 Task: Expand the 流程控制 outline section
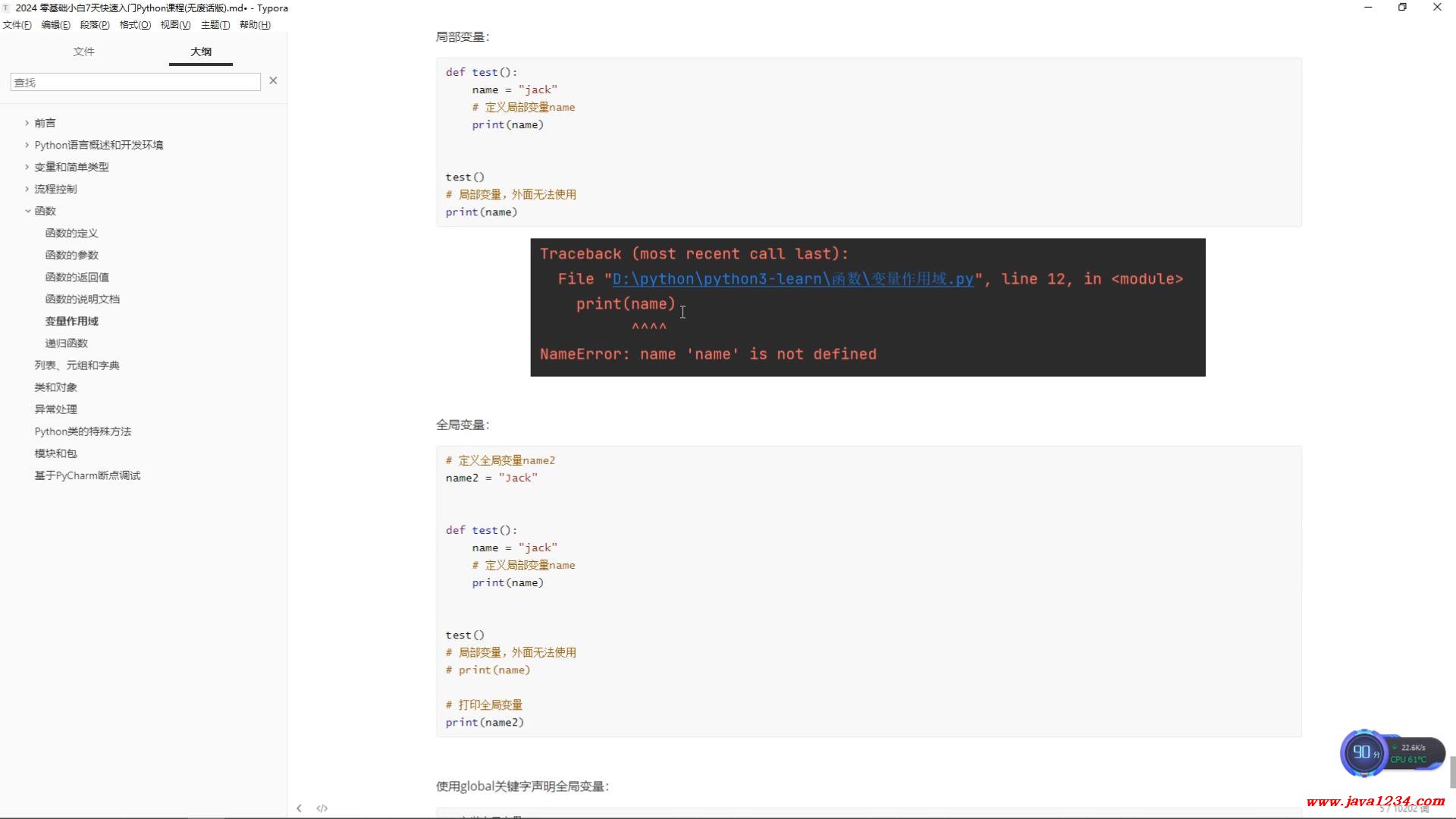pos(27,189)
